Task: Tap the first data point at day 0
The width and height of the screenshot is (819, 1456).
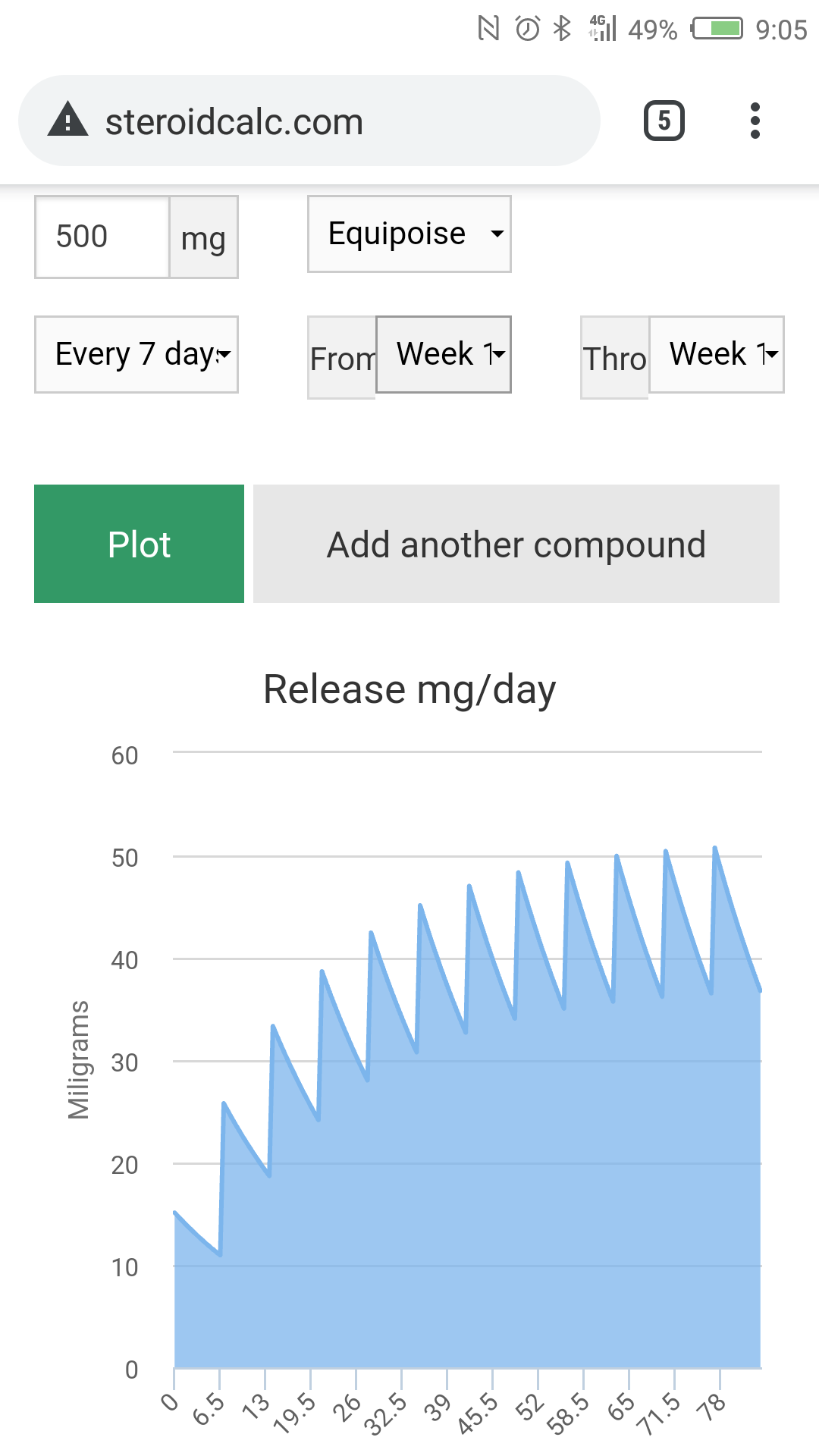Action: click(x=175, y=1213)
